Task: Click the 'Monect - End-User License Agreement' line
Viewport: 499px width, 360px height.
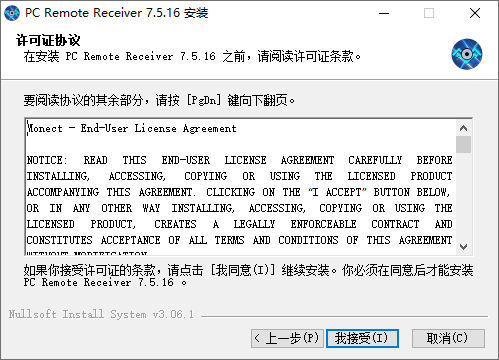Action: tap(132, 128)
